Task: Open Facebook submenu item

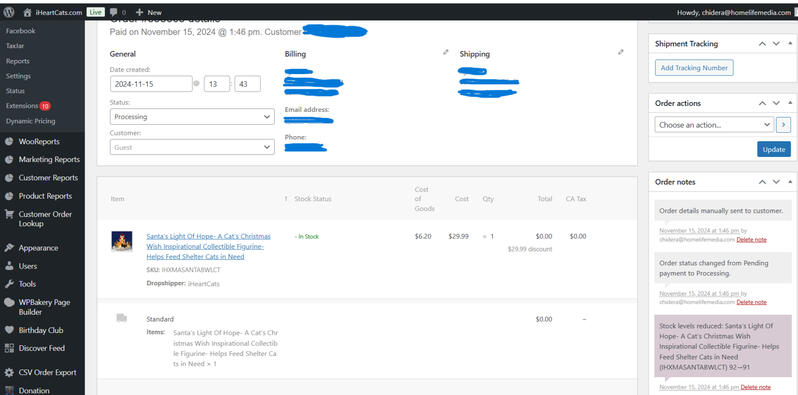Action: tap(21, 31)
